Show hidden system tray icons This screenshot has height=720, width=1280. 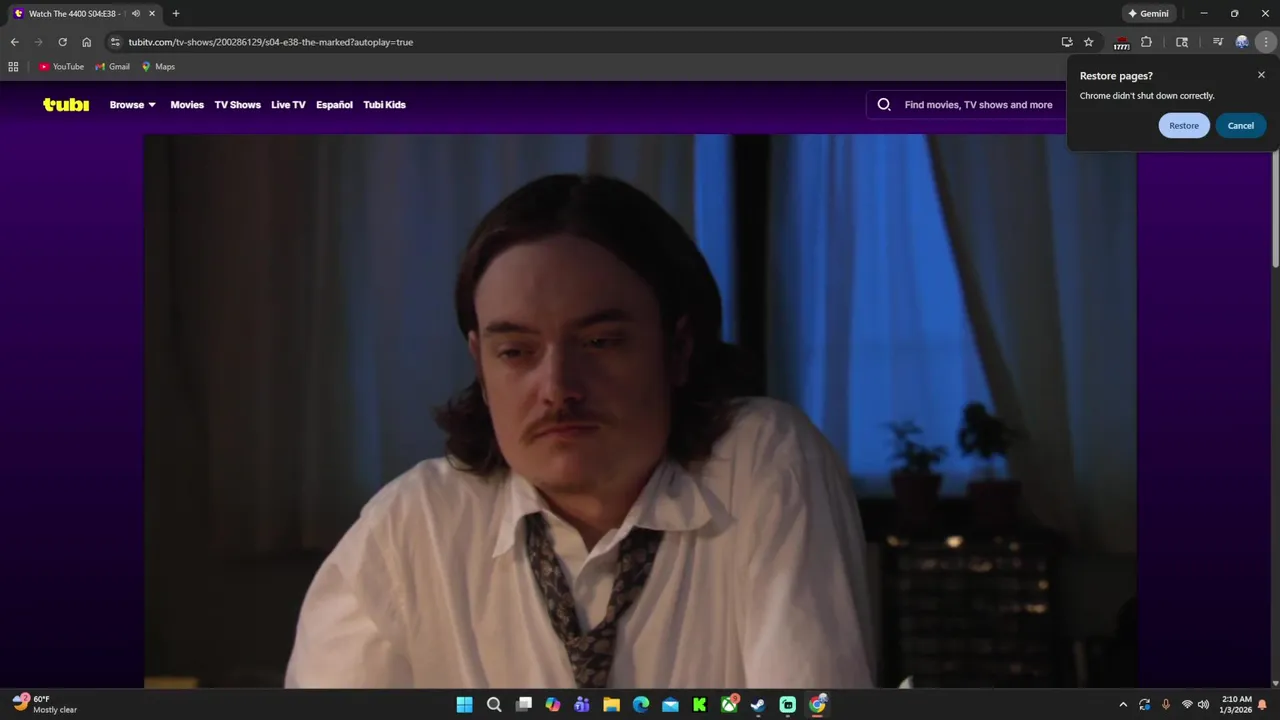point(1123,705)
